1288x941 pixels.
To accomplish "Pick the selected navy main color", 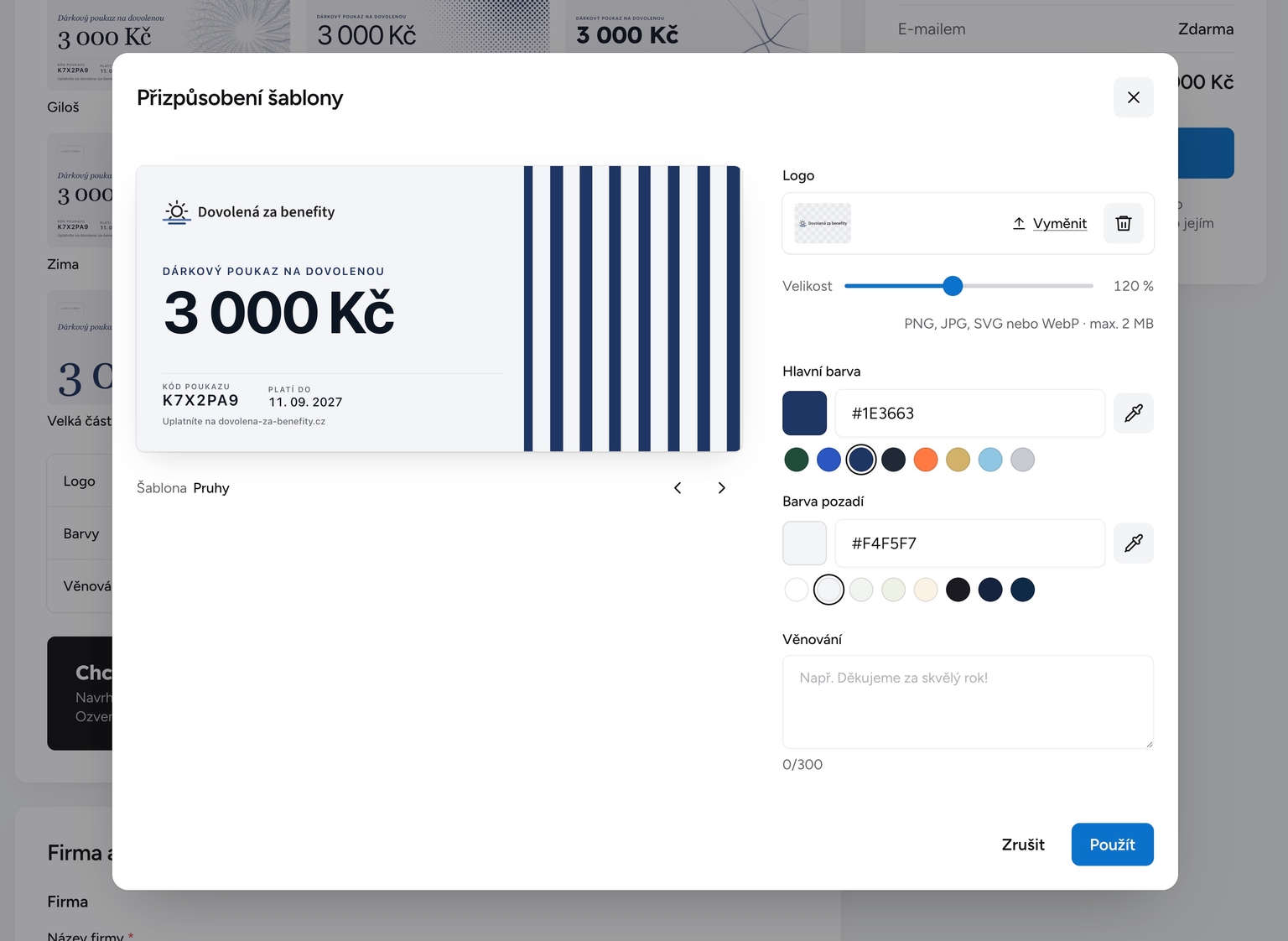I will [861, 460].
